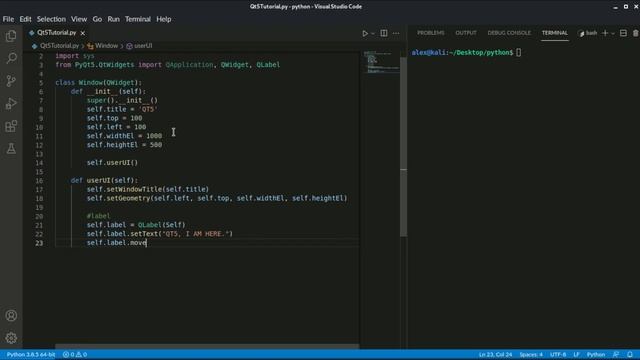Open the Run menu

tap(113, 19)
